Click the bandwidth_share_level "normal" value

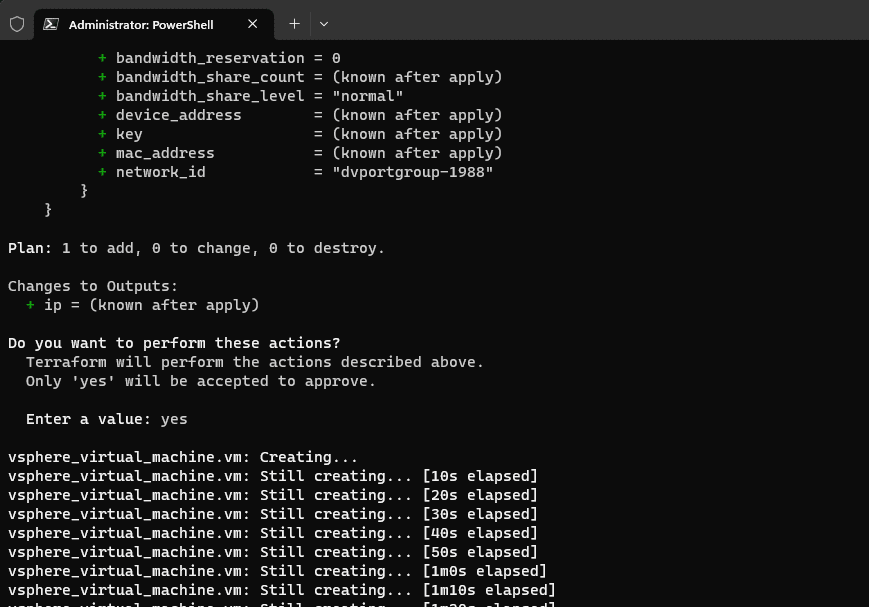[368, 96]
